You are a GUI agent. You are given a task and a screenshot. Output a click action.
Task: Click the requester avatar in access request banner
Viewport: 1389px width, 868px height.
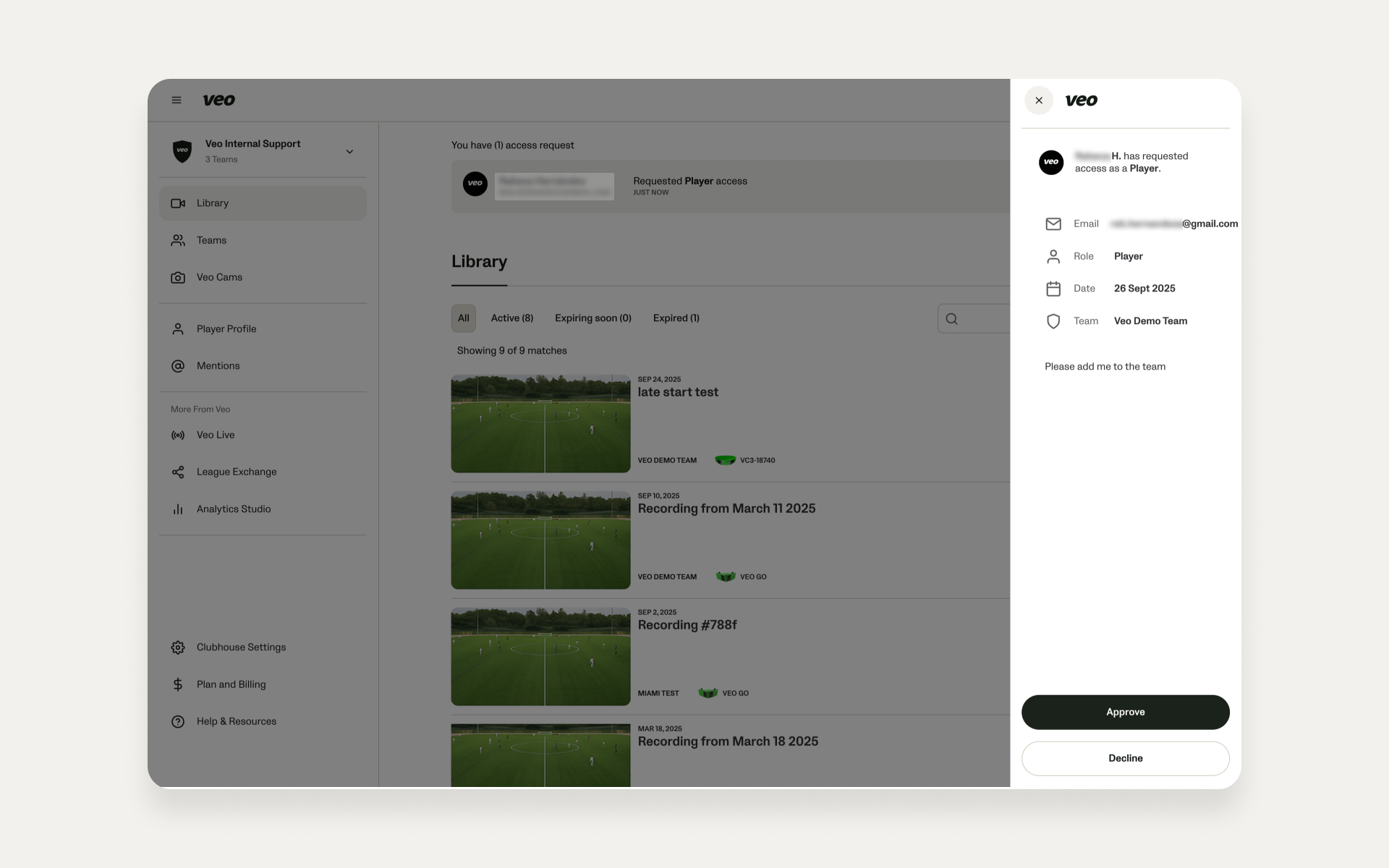pyautogui.click(x=475, y=184)
